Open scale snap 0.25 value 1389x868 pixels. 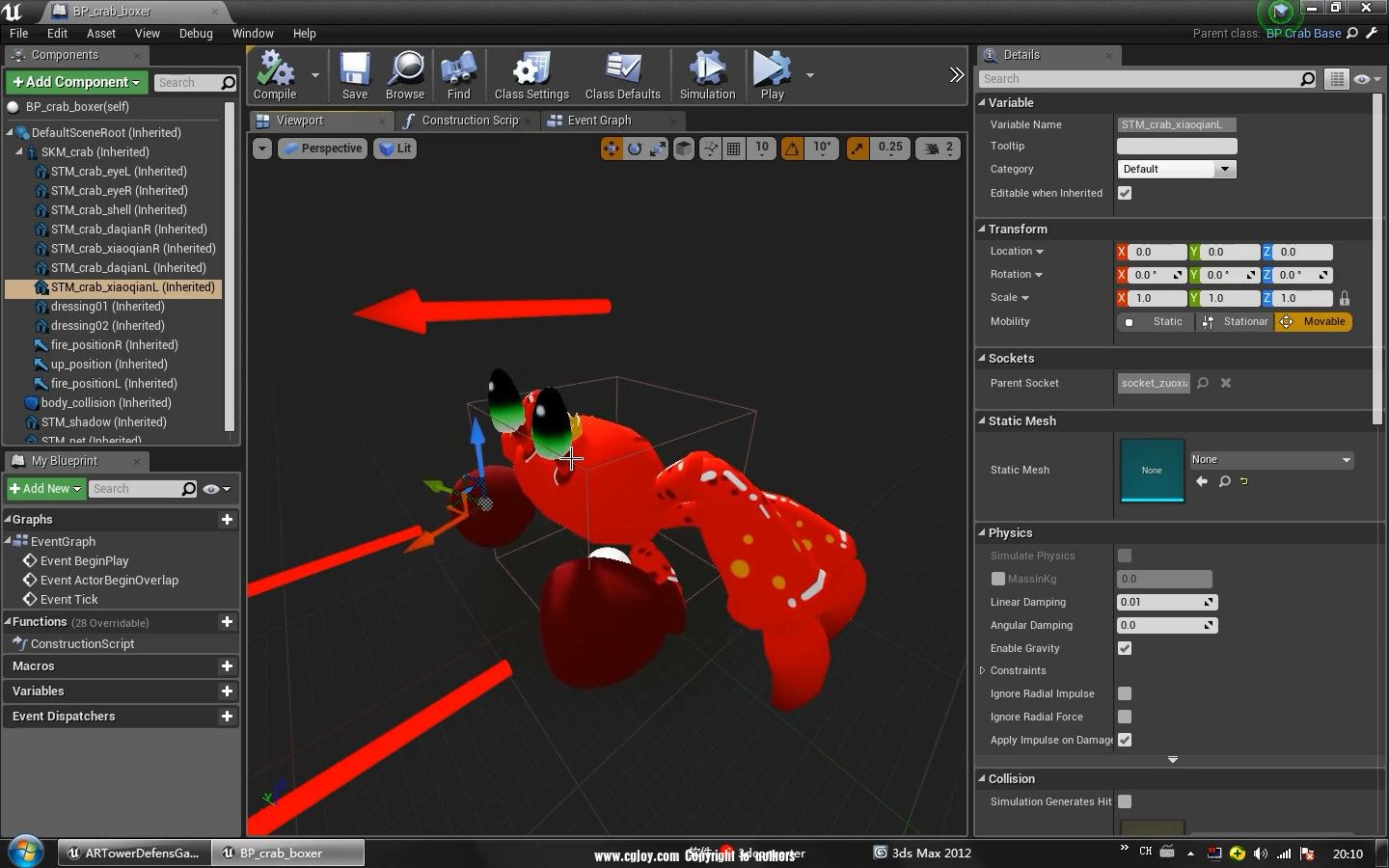[890, 149]
